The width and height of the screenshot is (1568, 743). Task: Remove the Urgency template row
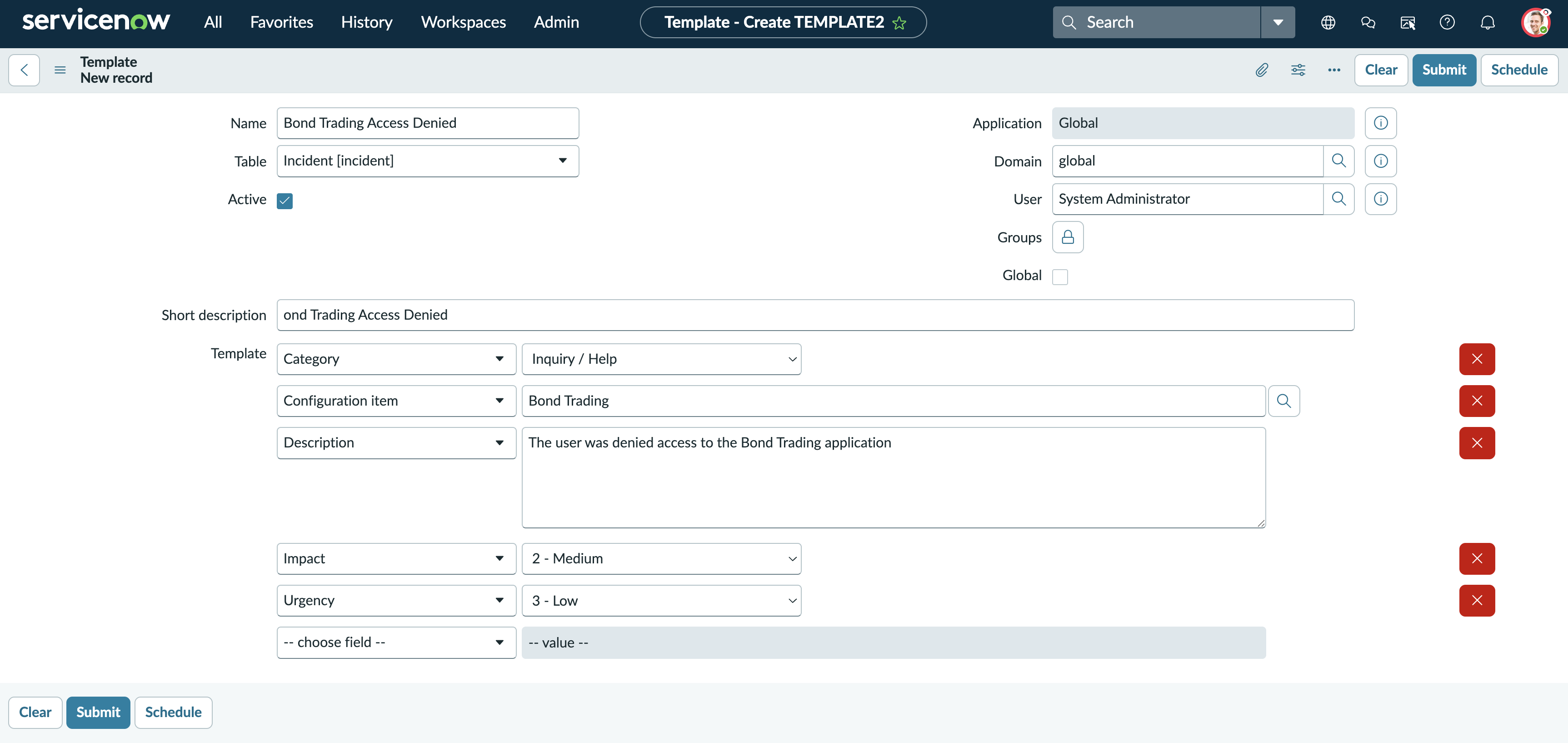point(1477,601)
